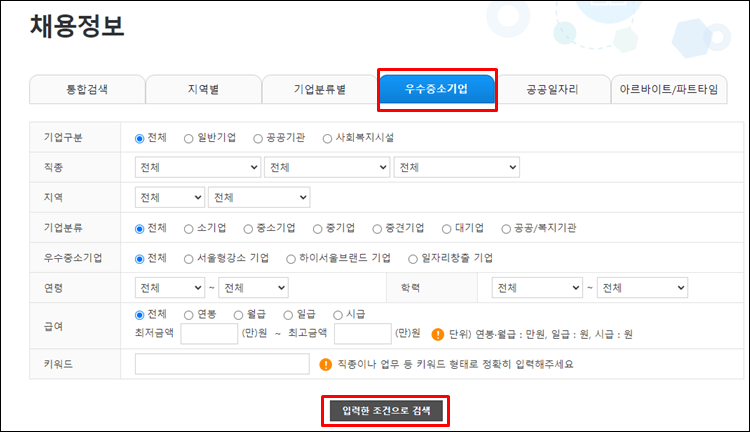Open the first 직종 dropdown
Image resolution: width=750 pixels, height=432 pixels.
(197, 167)
